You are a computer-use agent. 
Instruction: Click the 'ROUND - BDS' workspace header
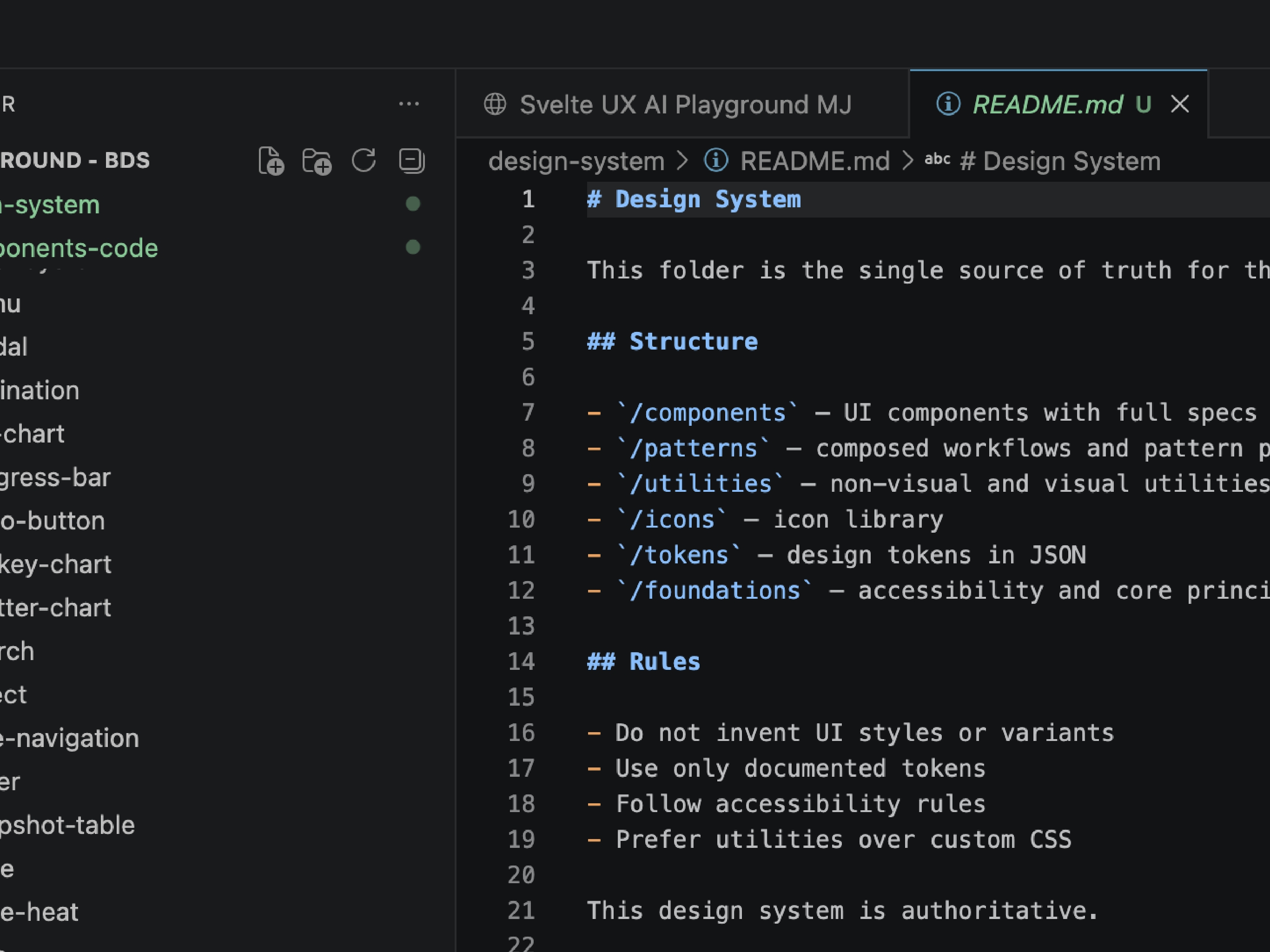coord(75,160)
